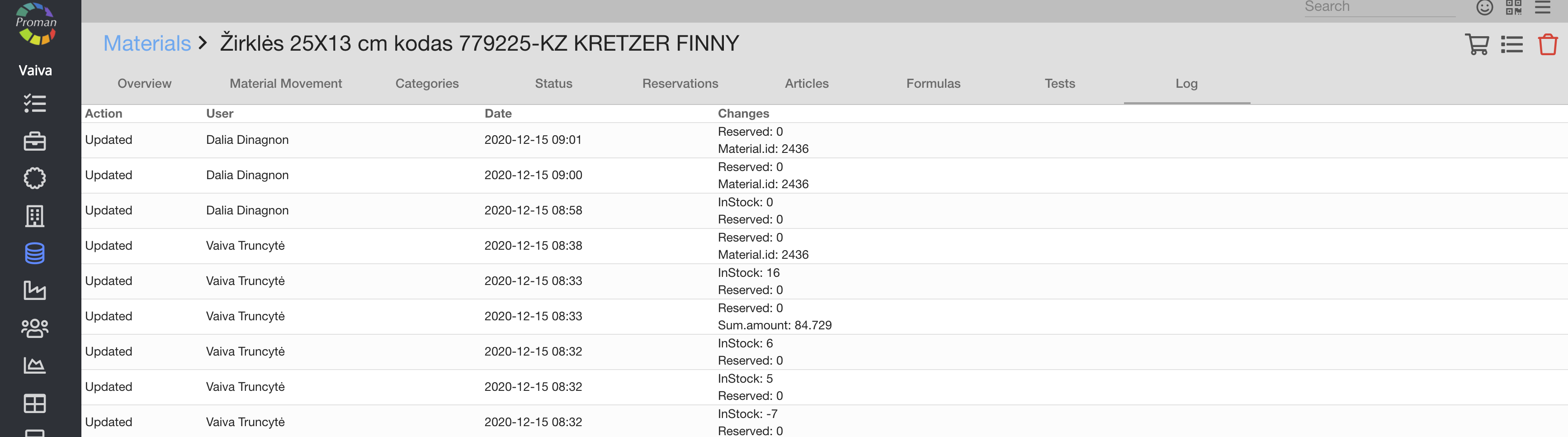Open the hamburger menu at top right
The image size is (1568, 437).
point(1542,7)
